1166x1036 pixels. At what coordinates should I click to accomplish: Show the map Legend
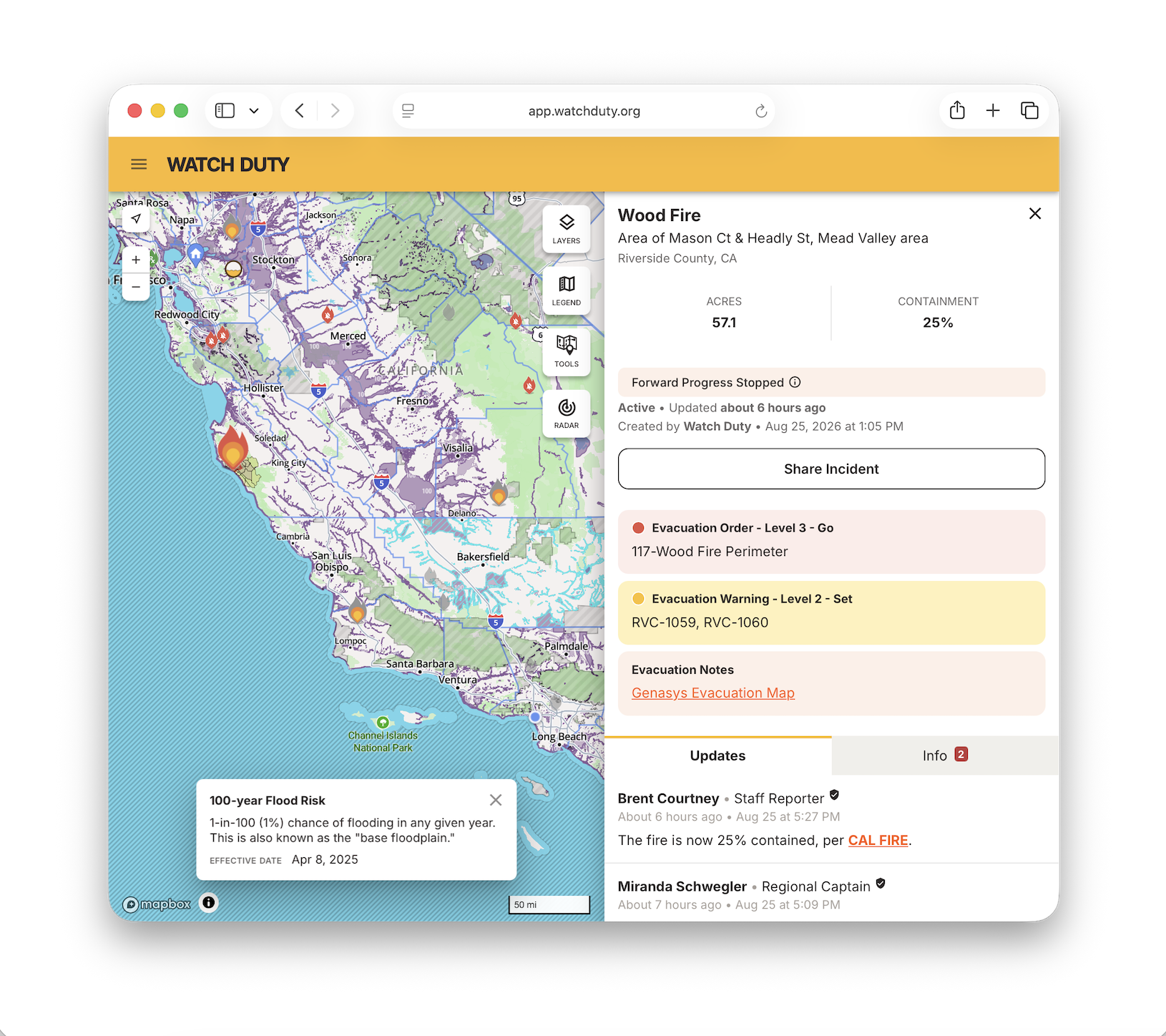(567, 290)
